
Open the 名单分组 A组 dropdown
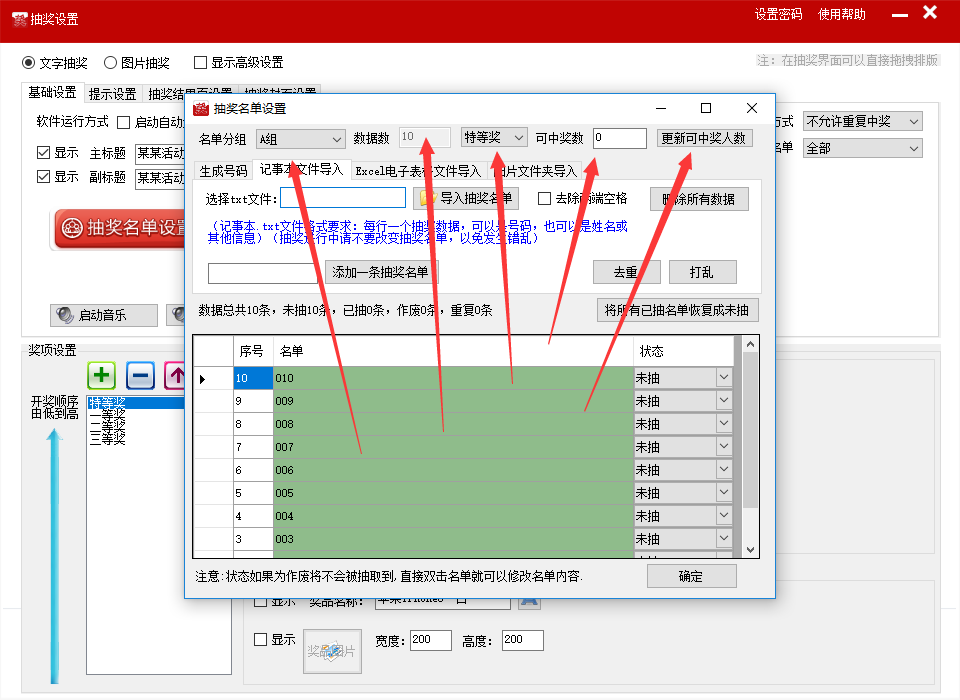click(x=299, y=138)
